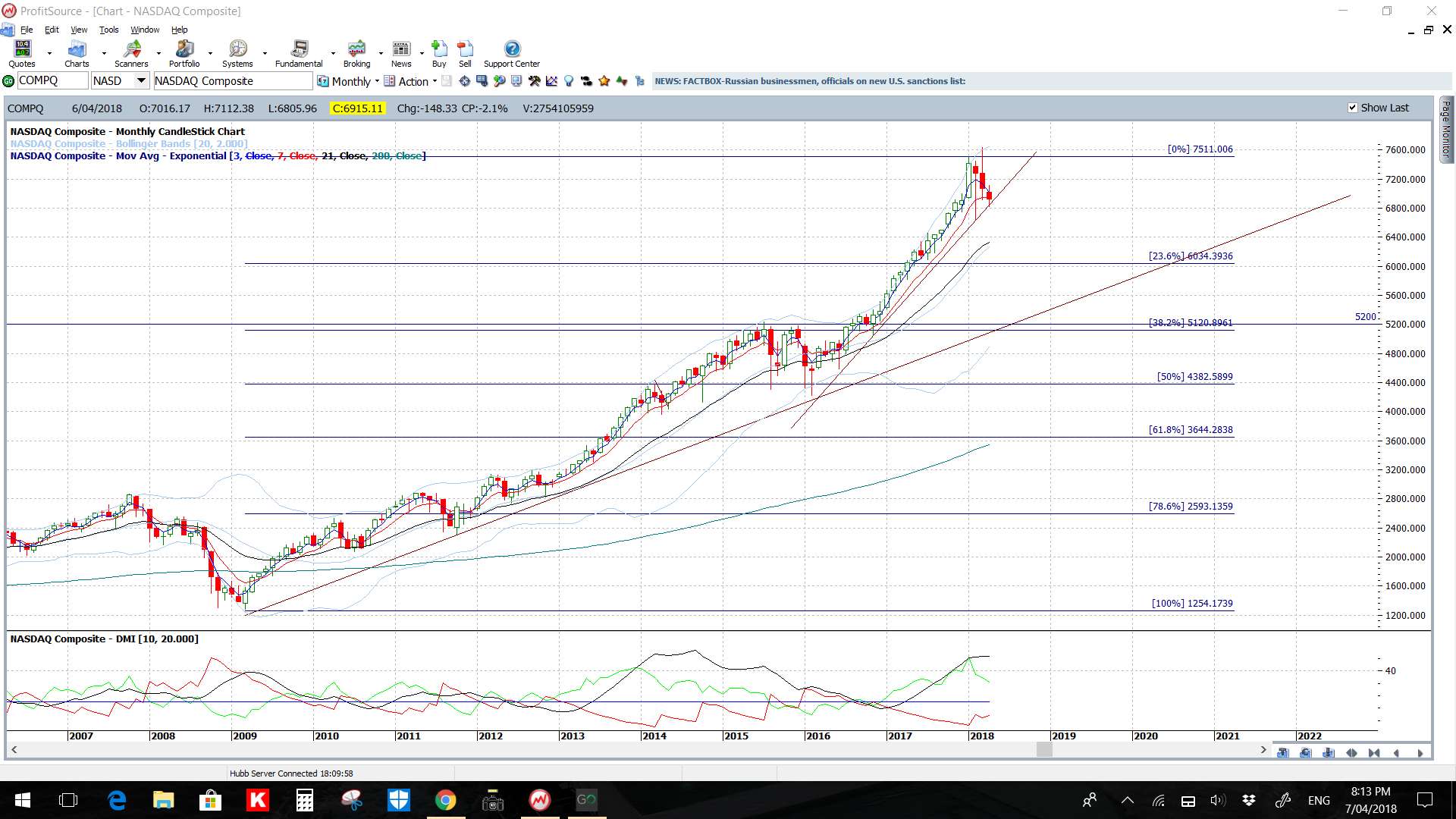Open the Charts module

click(x=77, y=54)
